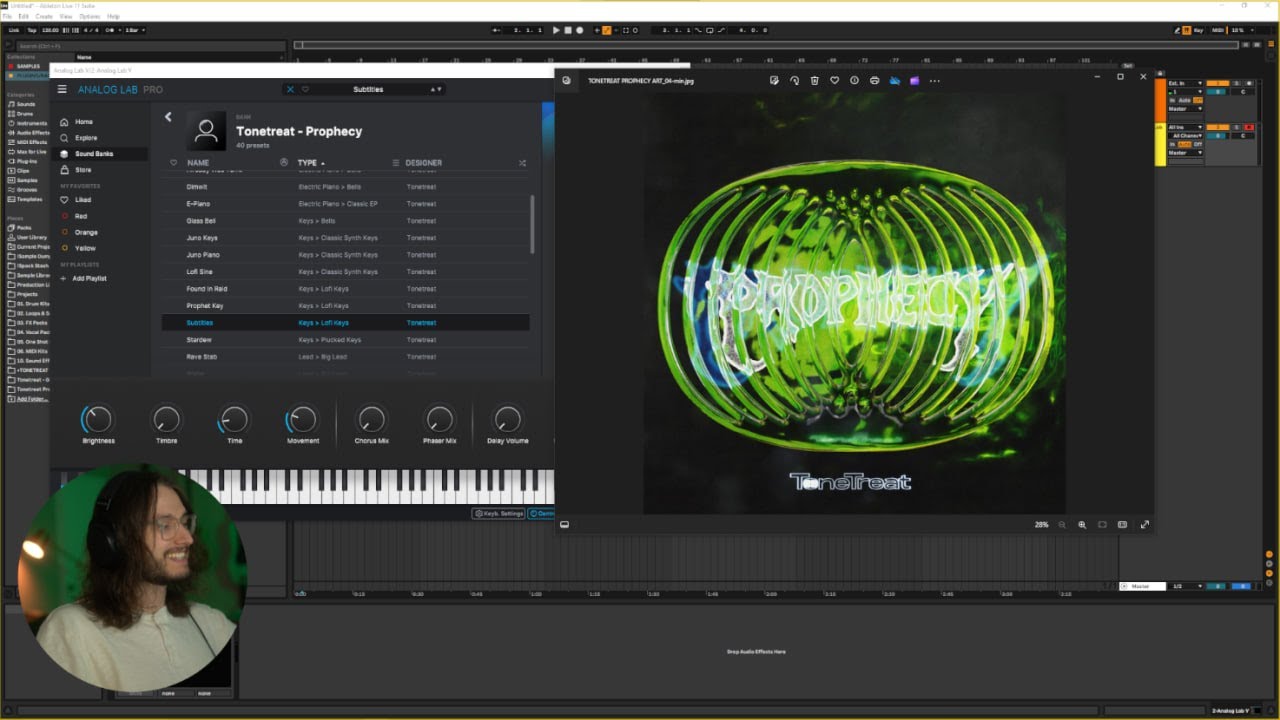The width and height of the screenshot is (1280, 720).
Task: Zoom out the image in the photo viewer
Action: pos(1062,524)
